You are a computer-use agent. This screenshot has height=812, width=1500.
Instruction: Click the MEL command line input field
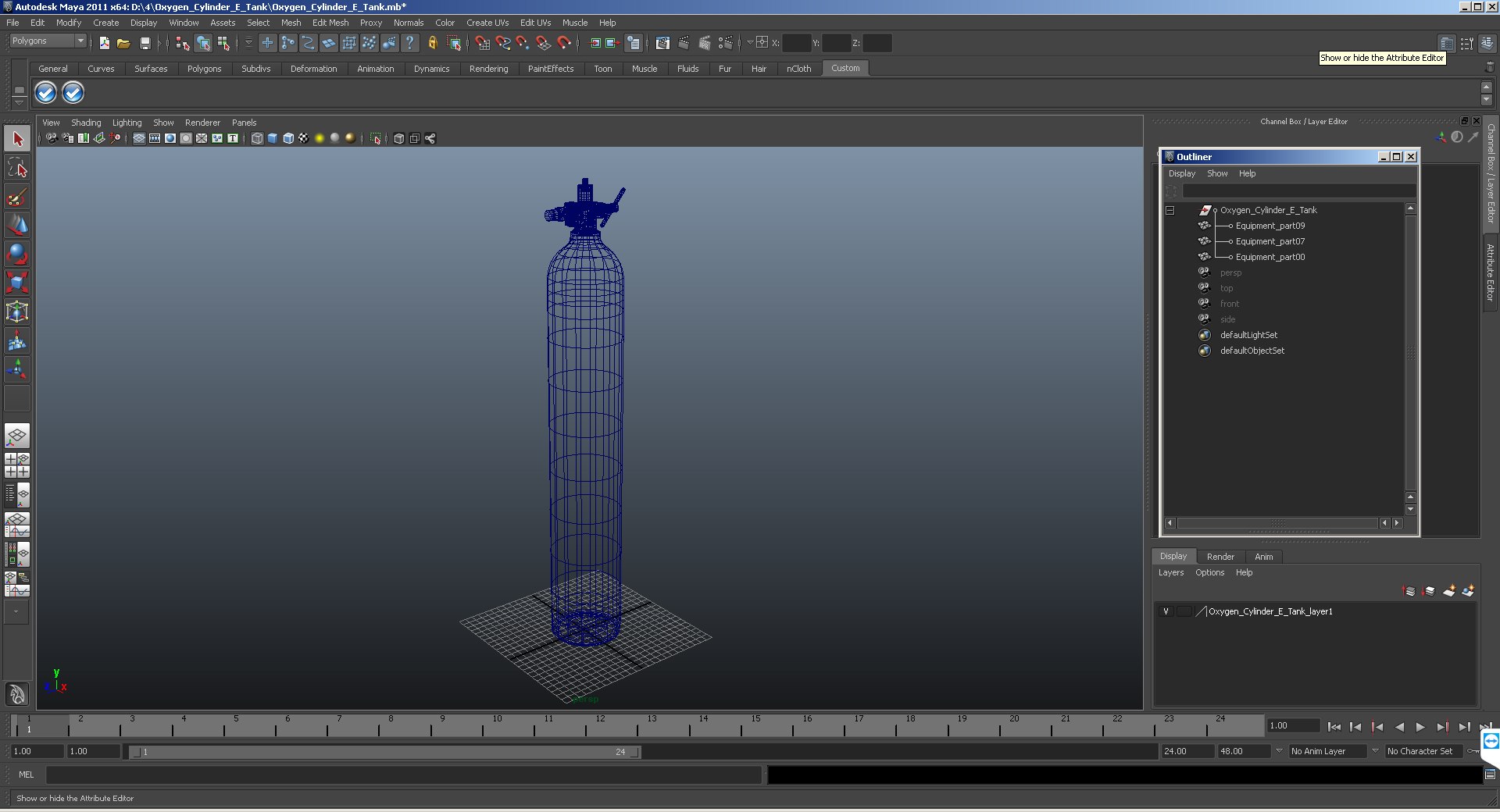404,775
